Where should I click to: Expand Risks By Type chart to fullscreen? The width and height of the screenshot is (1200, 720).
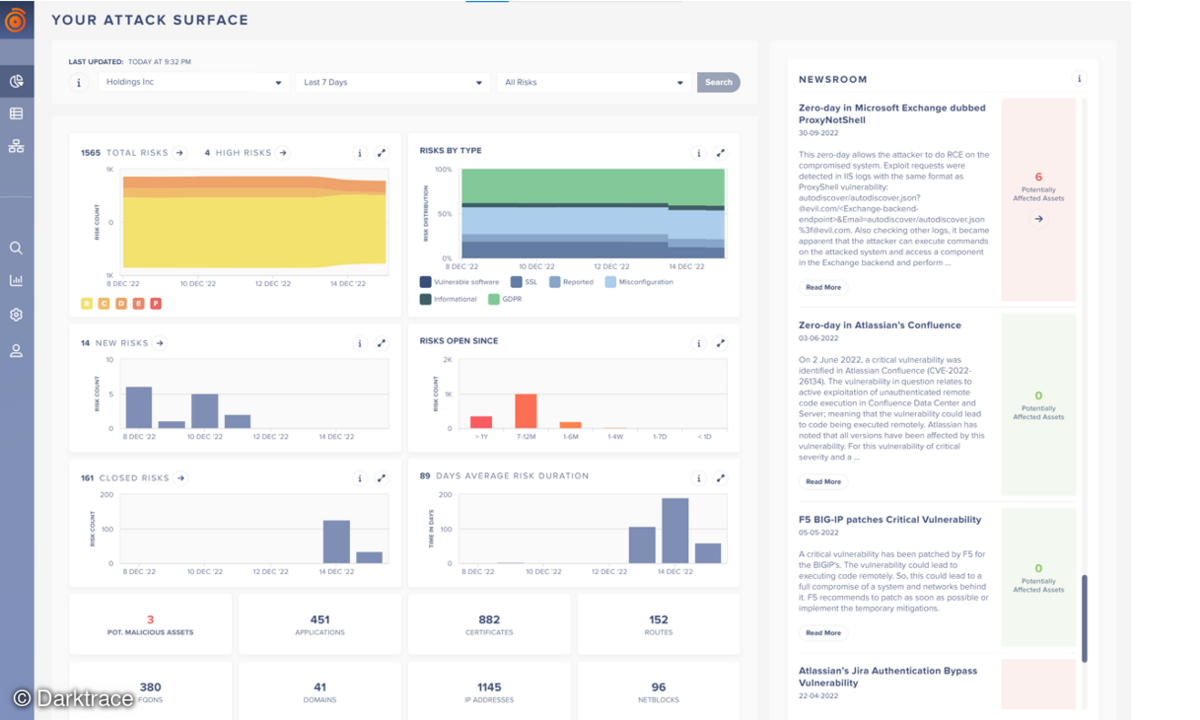point(721,153)
